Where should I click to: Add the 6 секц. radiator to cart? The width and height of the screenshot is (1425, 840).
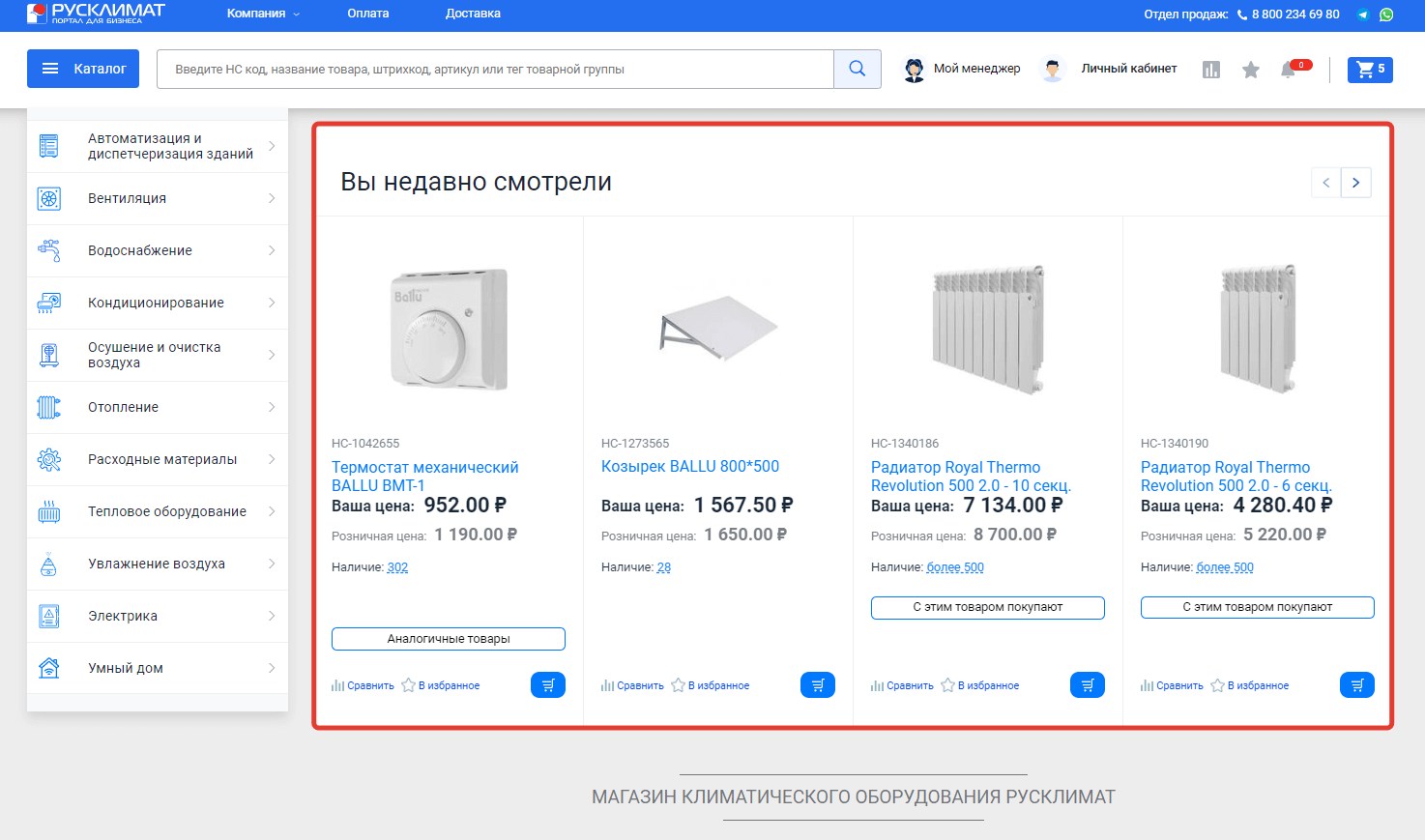pyautogui.click(x=1357, y=685)
